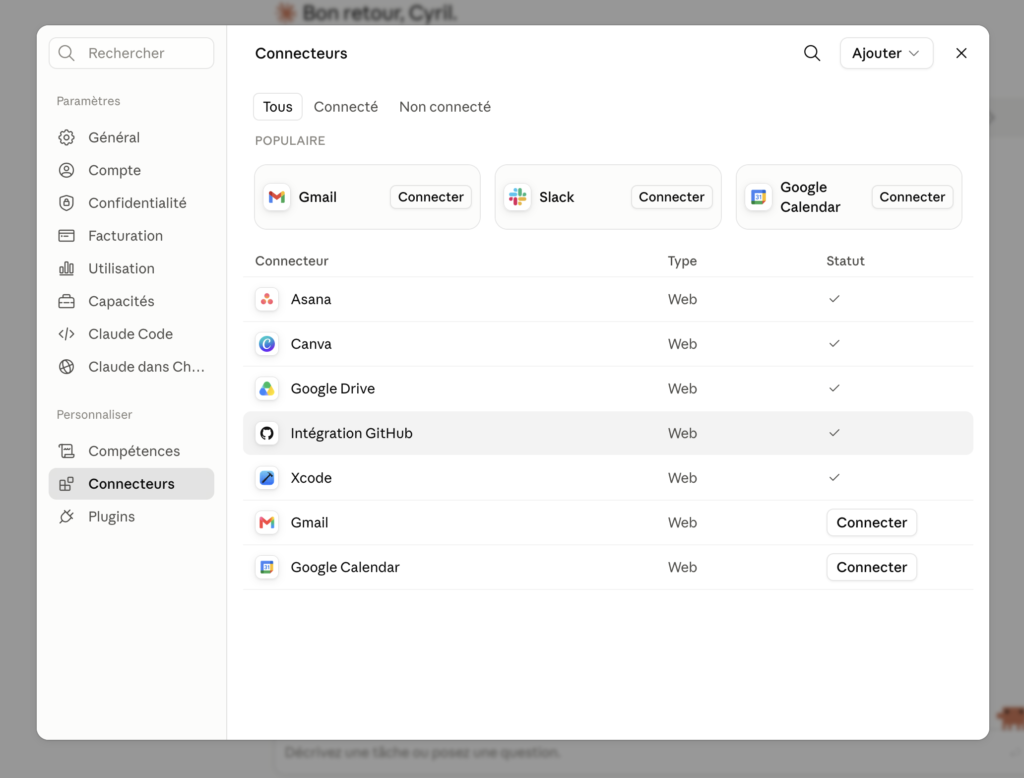This screenshot has height=778, width=1024.
Task: Open Compte settings
Action: coord(131,170)
